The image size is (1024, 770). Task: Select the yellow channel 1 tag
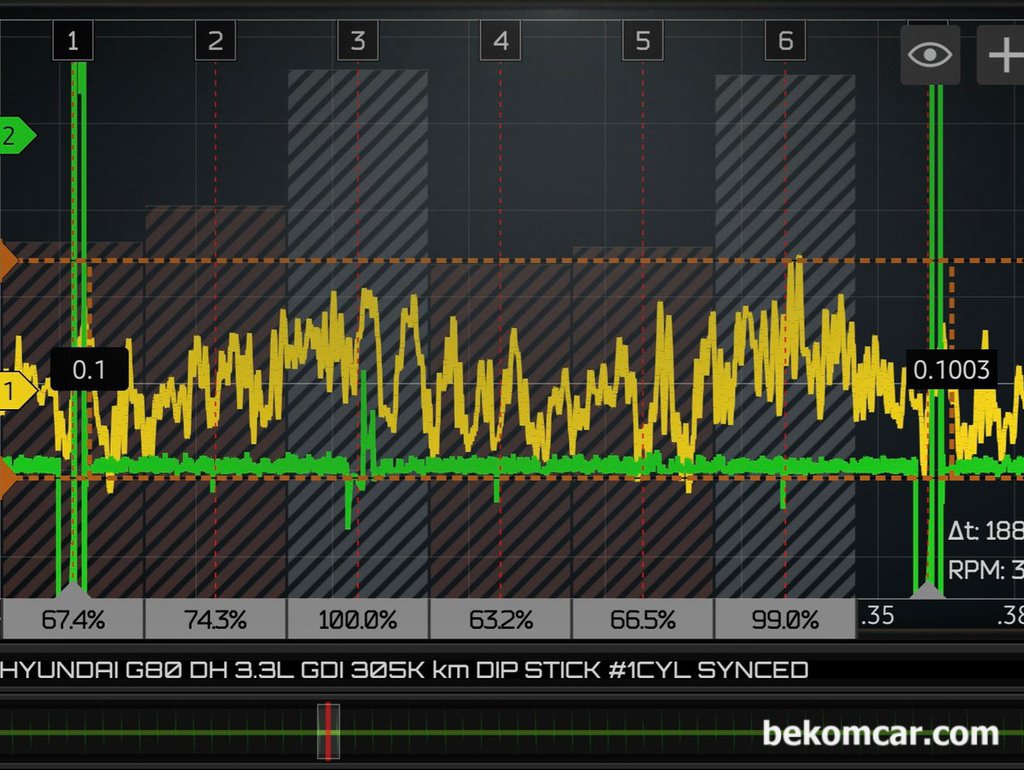tap(15, 392)
